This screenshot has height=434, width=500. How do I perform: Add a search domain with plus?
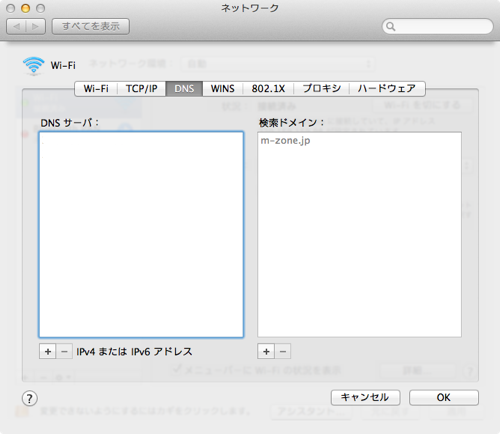coord(266,351)
